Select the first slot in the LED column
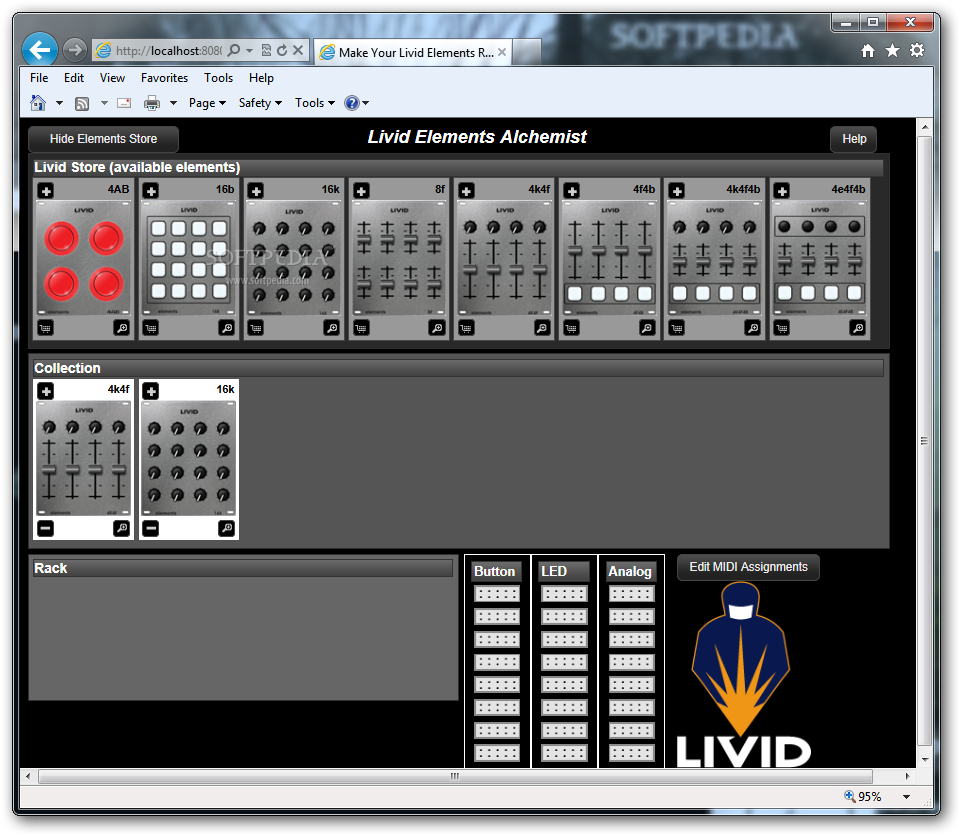Image resolution: width=961 pixels, height=836 pixels. [564, 593]
